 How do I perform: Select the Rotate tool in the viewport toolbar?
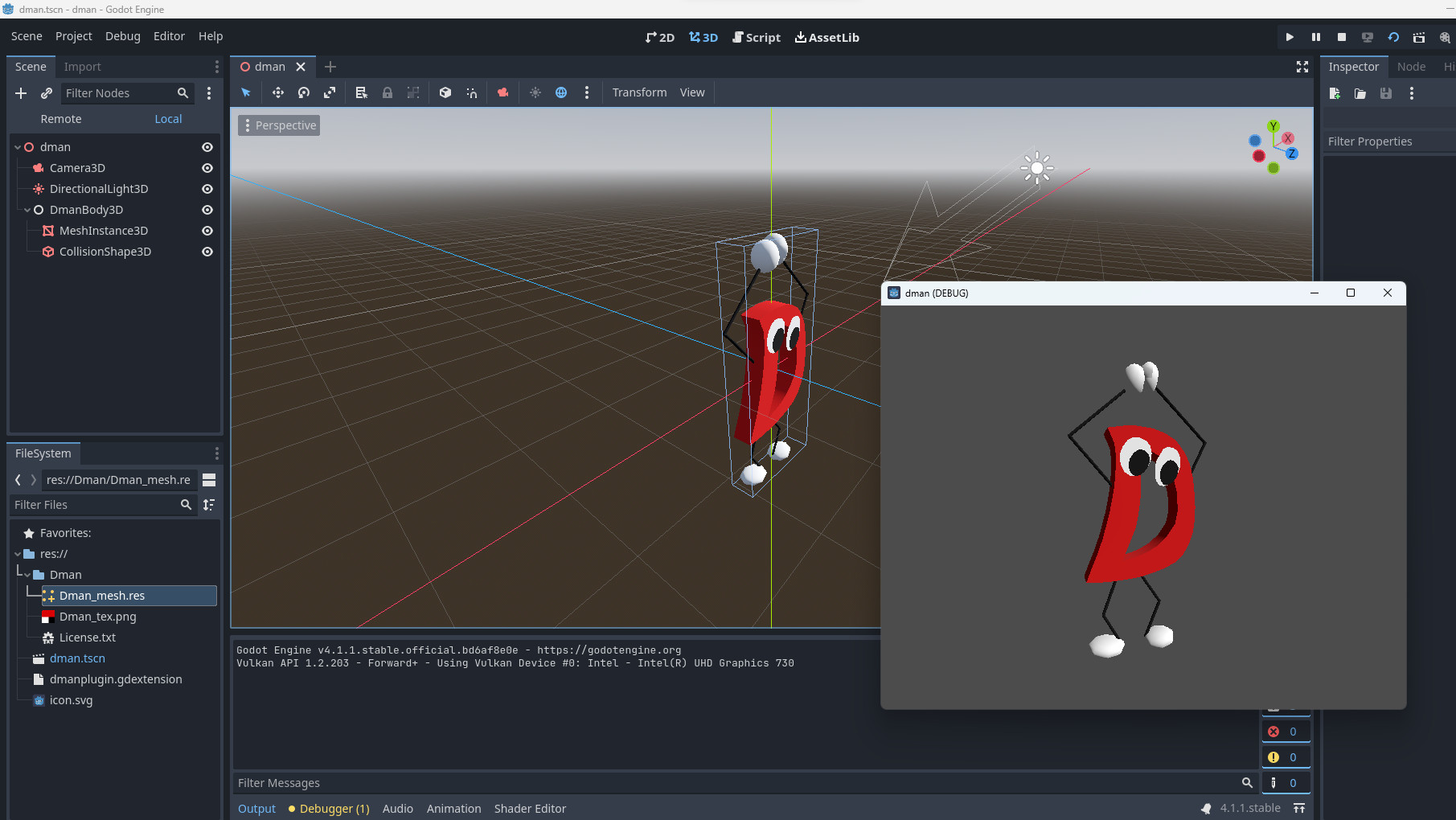click(x=304, y=92)
